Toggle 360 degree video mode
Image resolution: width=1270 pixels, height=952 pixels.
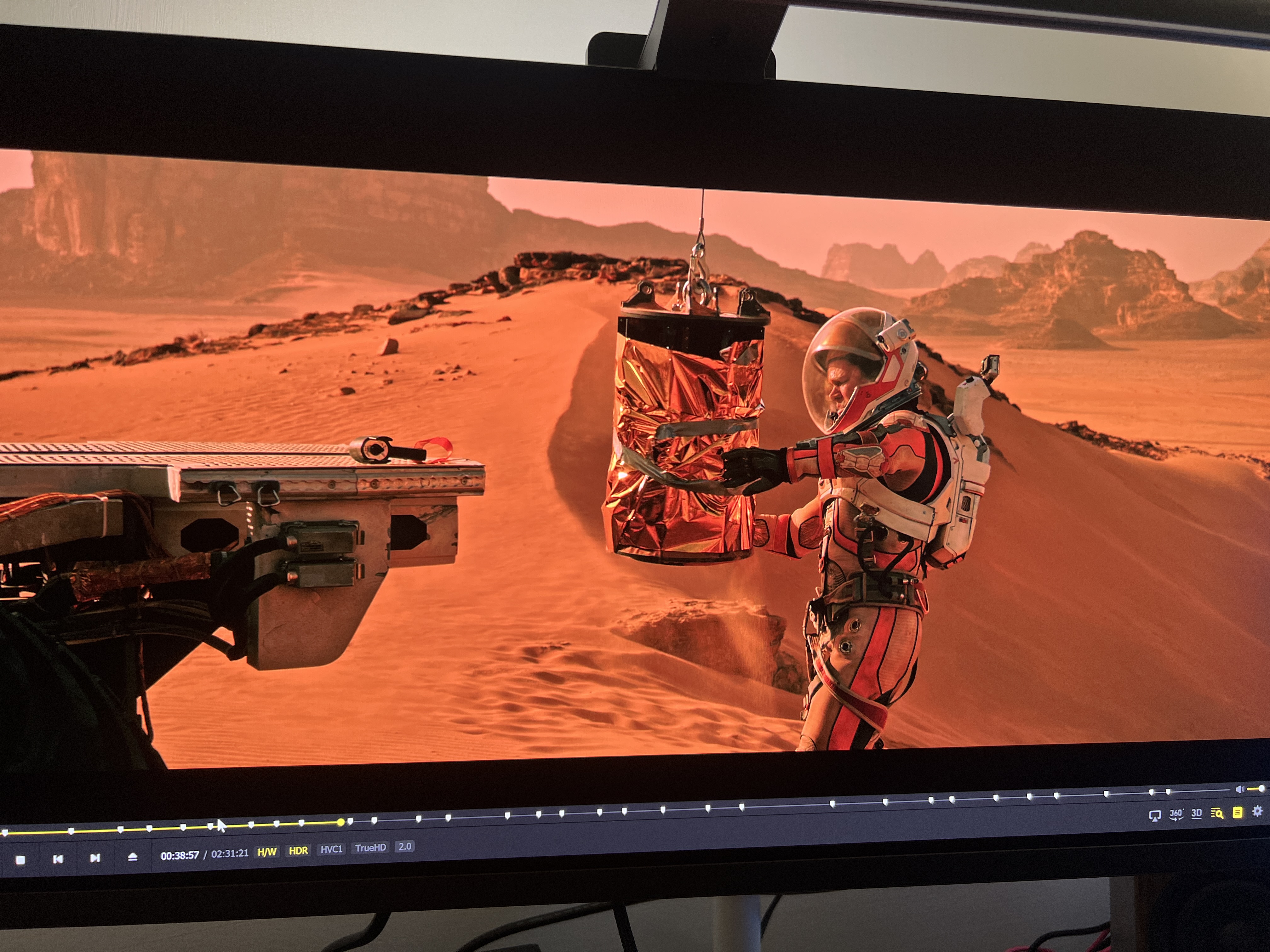pyautogui.click(x=1176, y=814)
